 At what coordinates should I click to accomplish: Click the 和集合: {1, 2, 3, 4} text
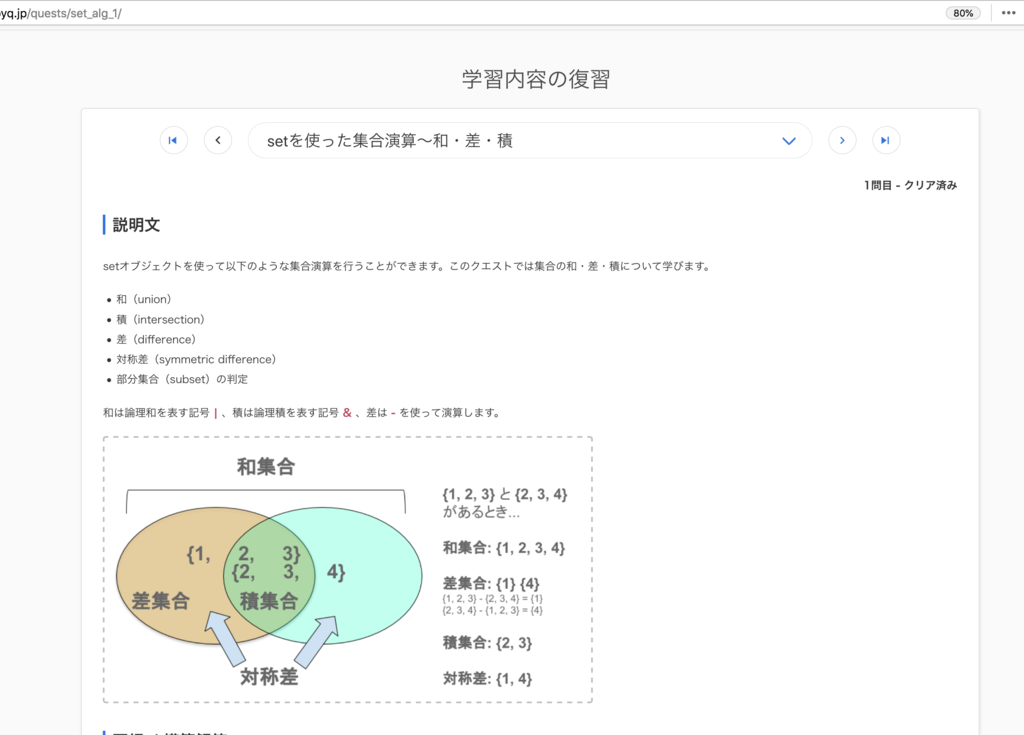(504, 547)
